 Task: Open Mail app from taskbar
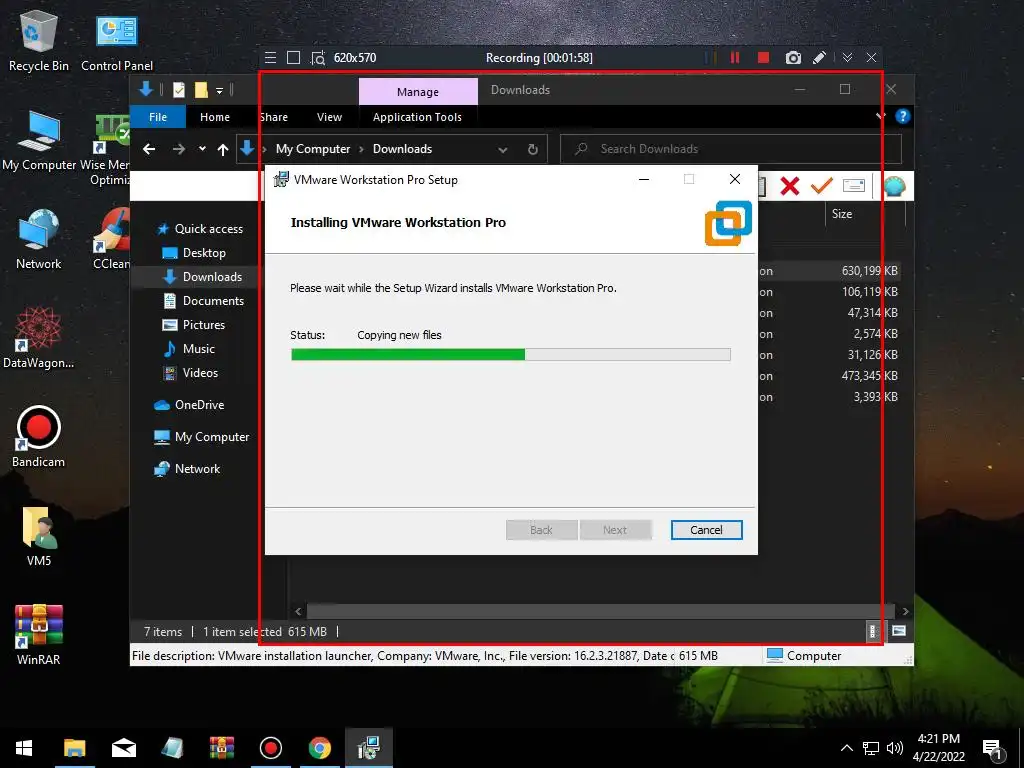(x=123, y=748)
